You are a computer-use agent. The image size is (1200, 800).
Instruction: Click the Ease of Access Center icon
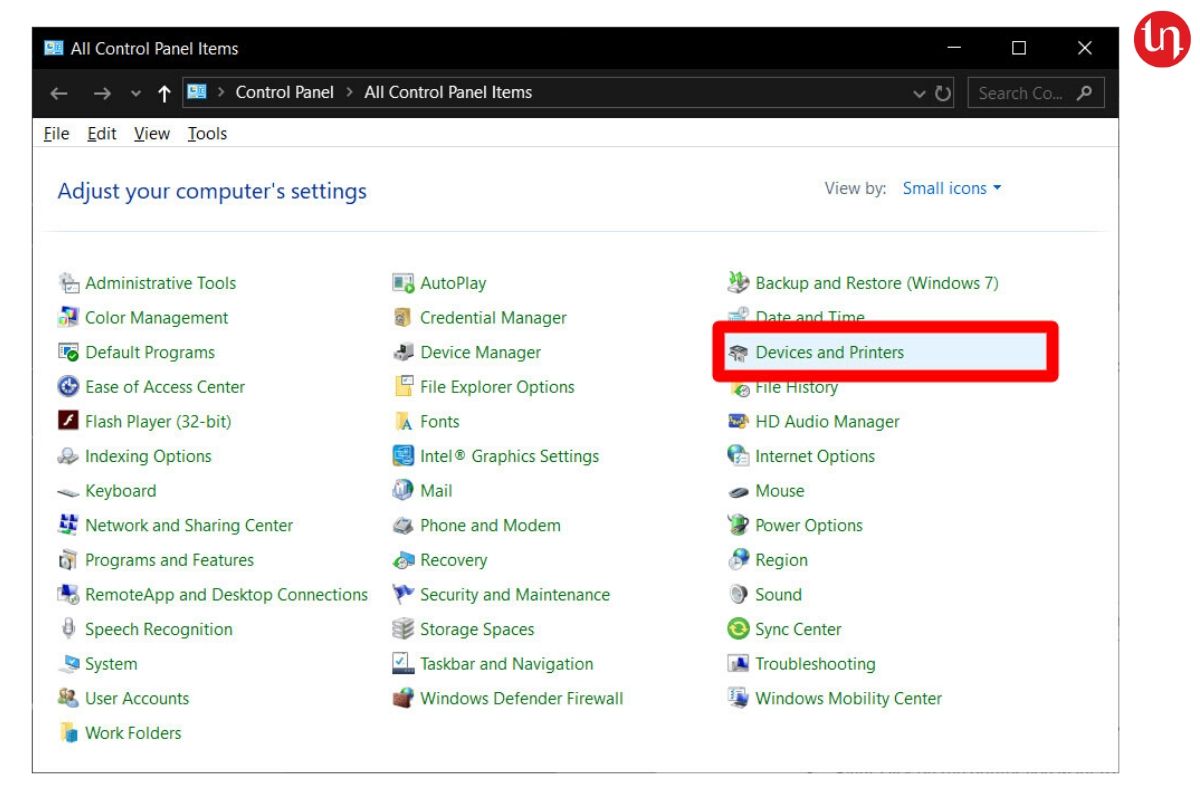pyautogui.click(x=69, y=387)
